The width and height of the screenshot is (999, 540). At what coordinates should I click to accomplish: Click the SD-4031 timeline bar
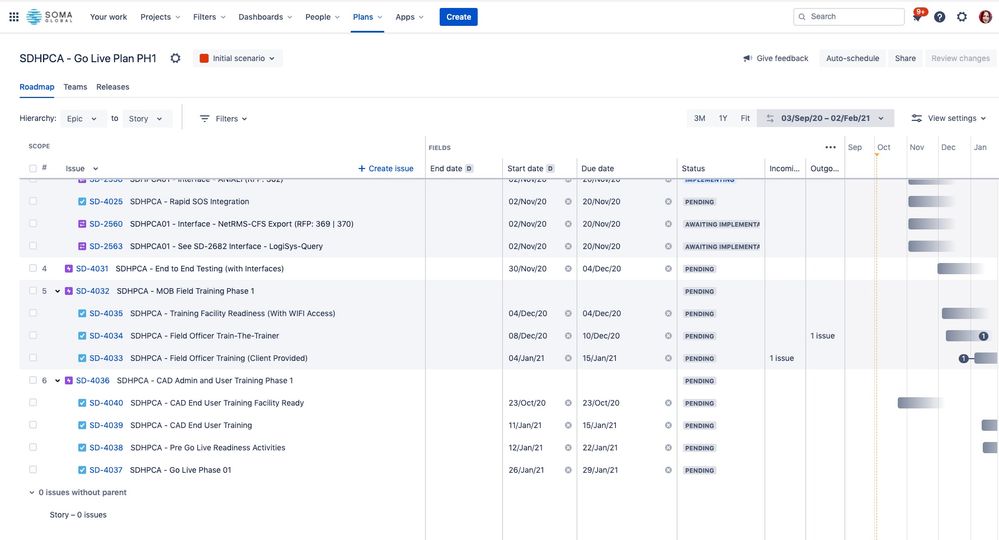(x=959, y=269)
